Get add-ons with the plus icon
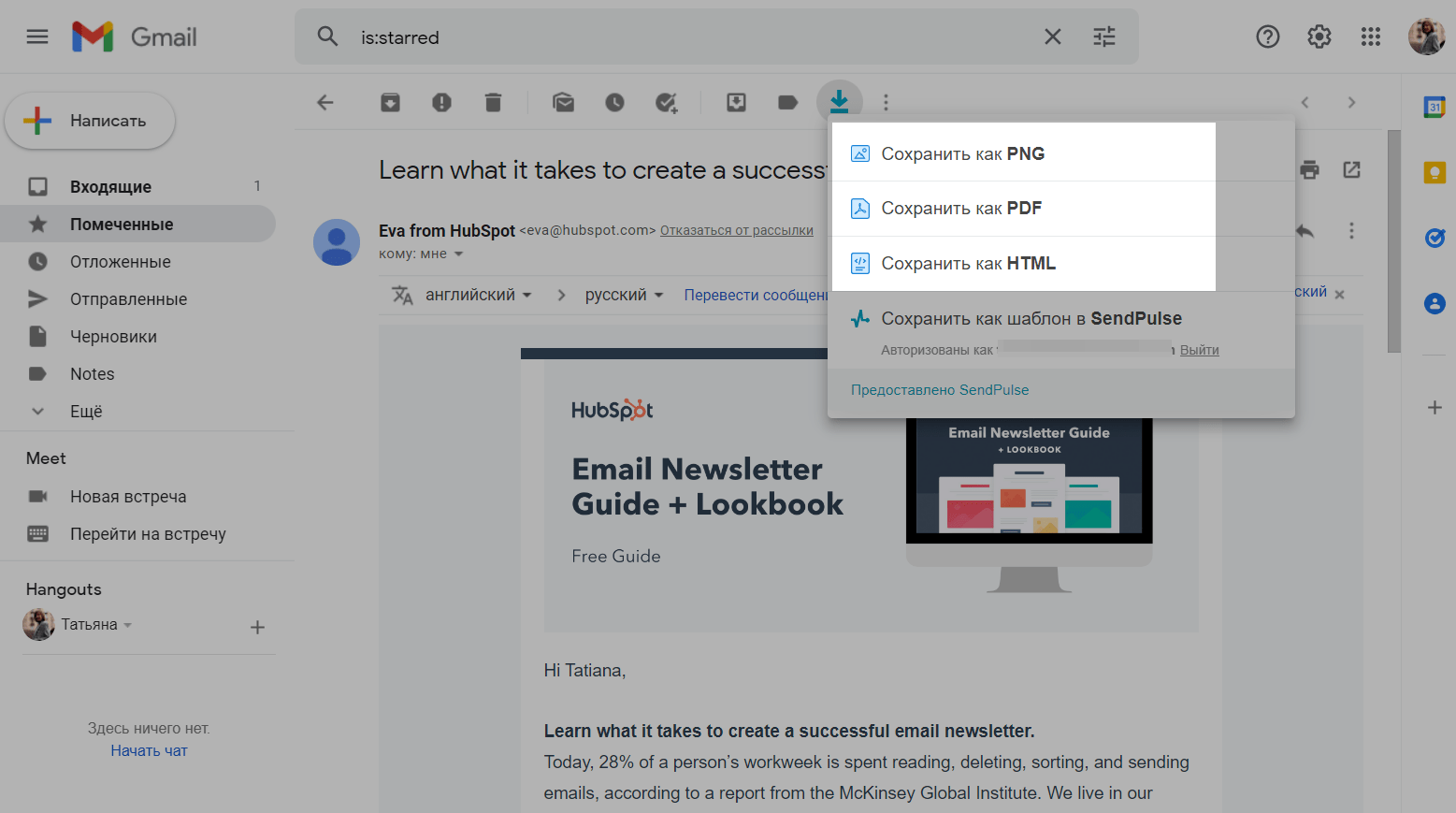1456x813 pixels. pyautogui.click(x=1434, y=407)
